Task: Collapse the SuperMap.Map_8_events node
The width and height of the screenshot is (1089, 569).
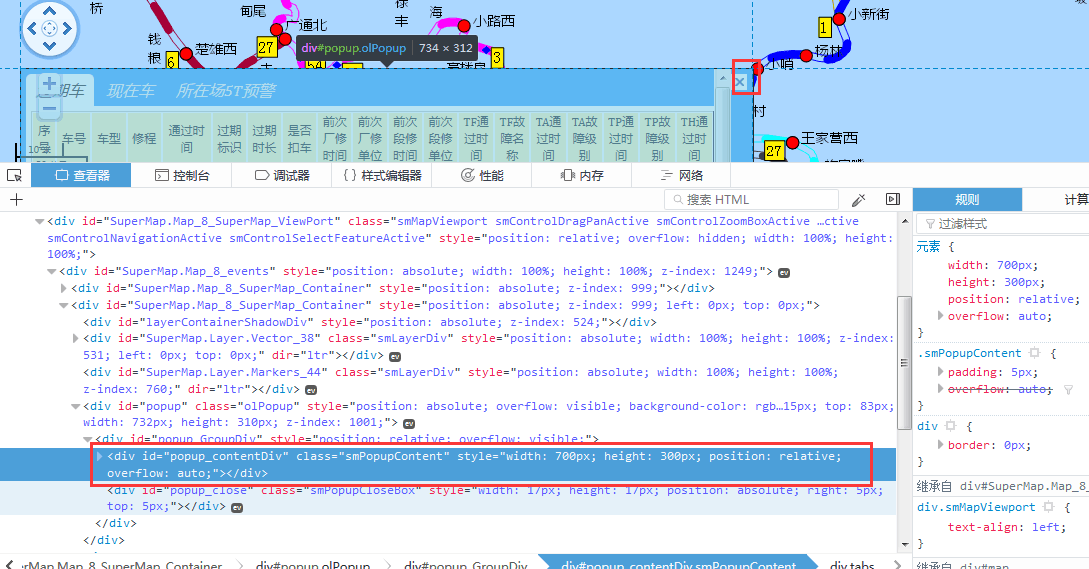Action: point(51,271)
